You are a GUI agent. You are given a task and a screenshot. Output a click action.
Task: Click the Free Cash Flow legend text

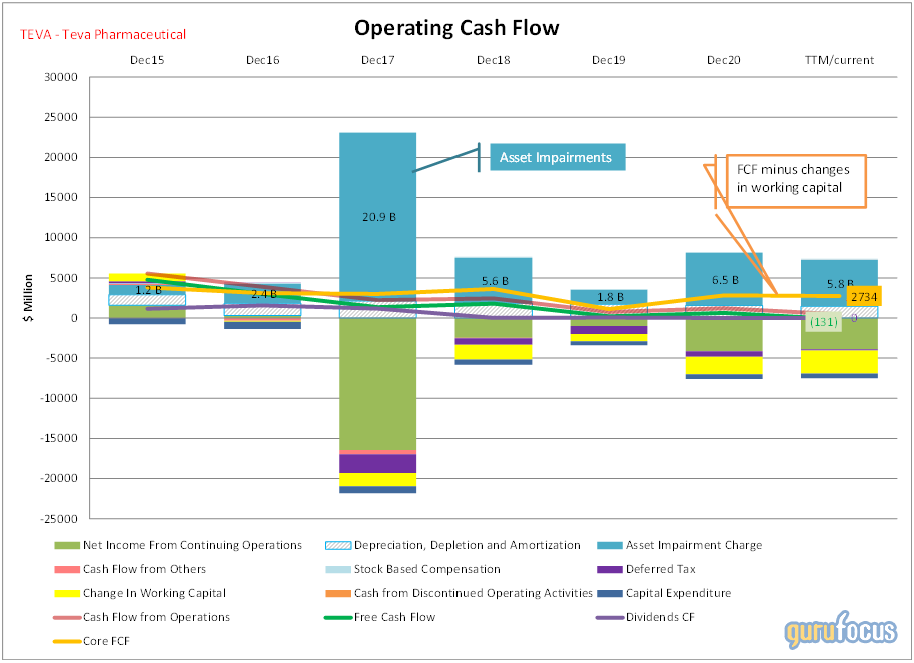pos(395,617)
